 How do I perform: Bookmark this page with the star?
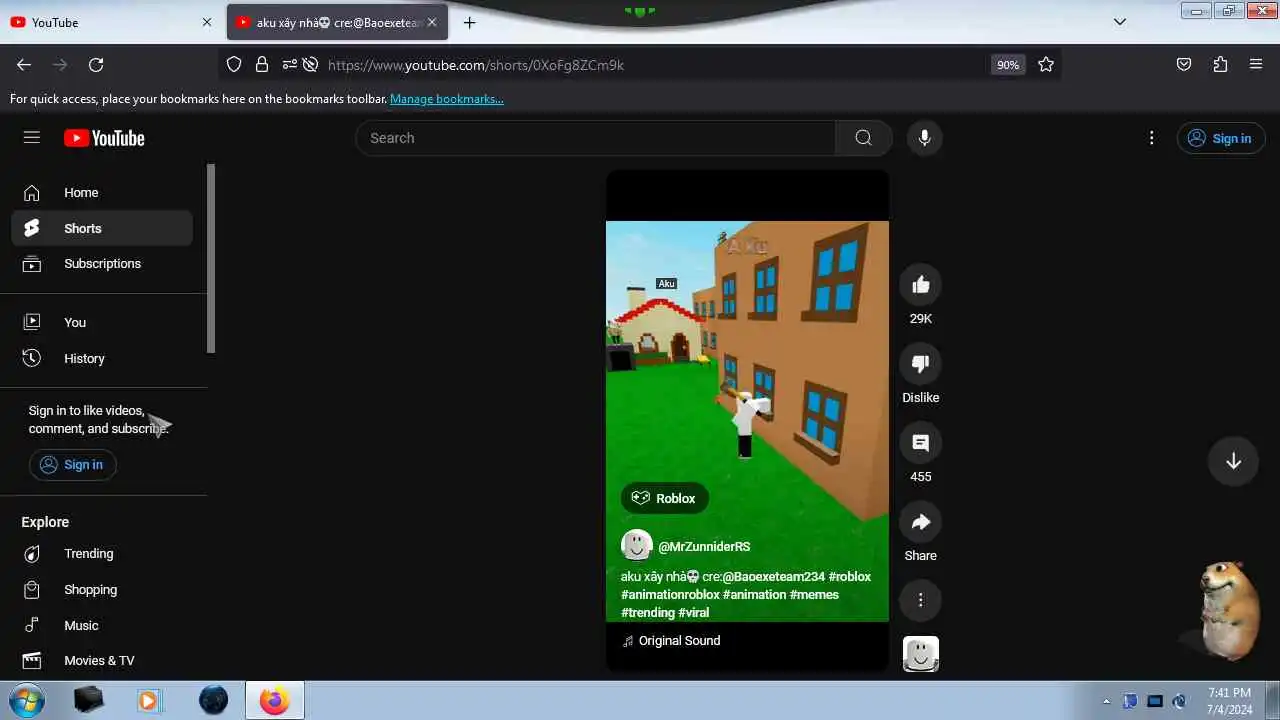click(x=1046, y=65)
